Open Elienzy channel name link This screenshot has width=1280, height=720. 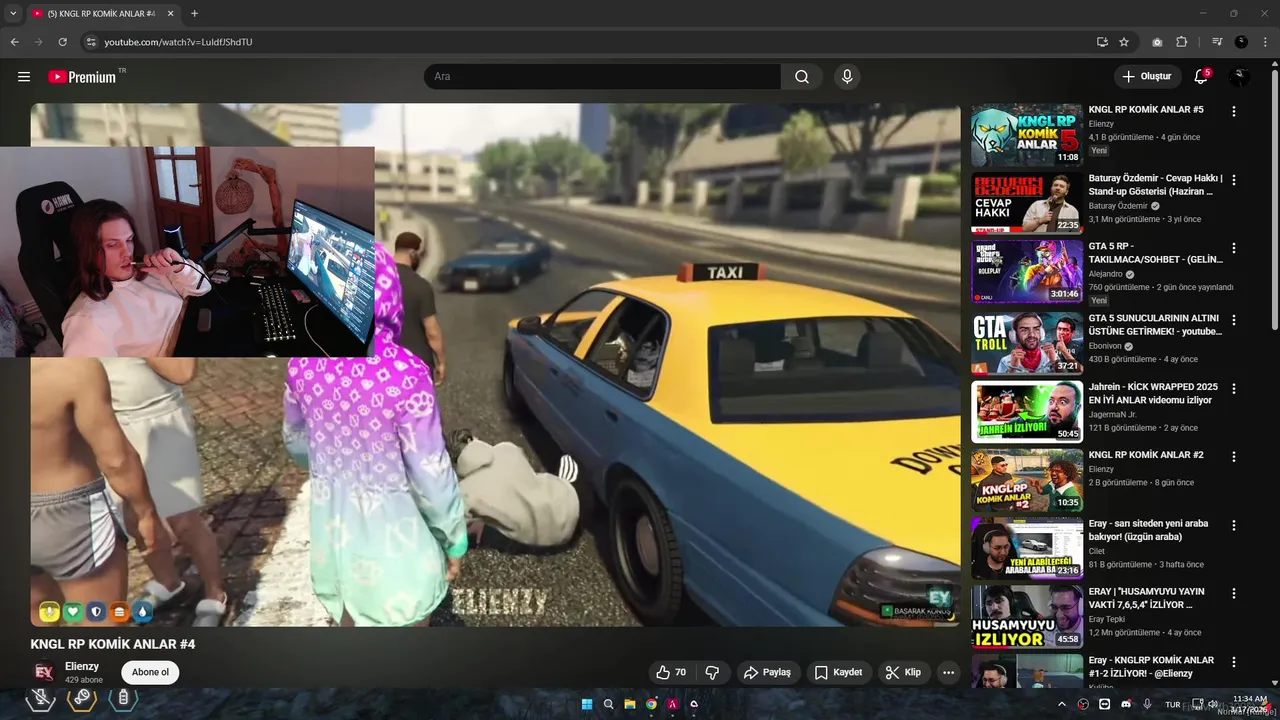(82, 666)
